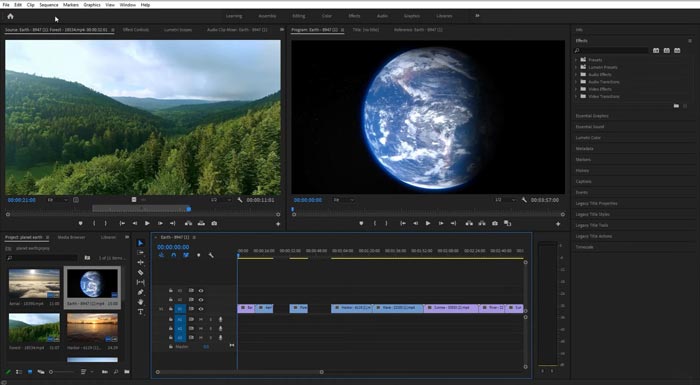
Task: Expand Video Transitions folder
Action: click(576, 96)
